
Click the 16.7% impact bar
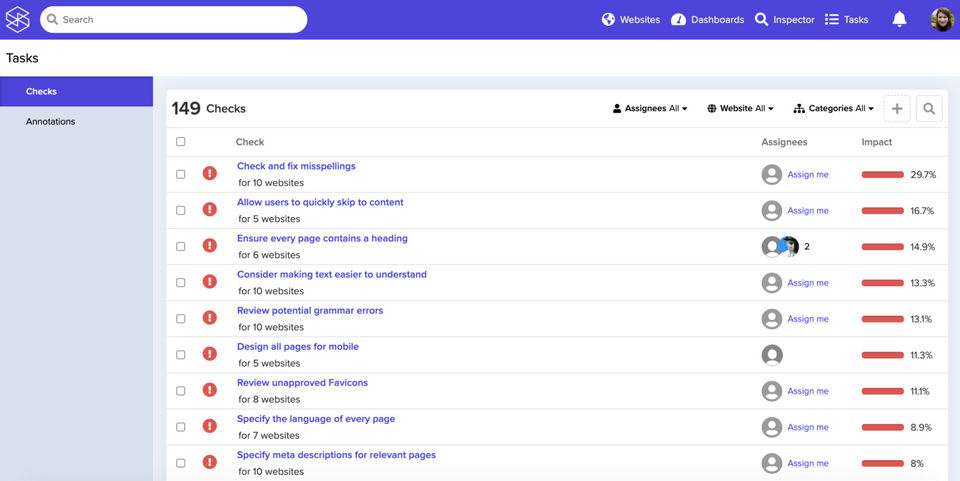click(x=882, y=211)
